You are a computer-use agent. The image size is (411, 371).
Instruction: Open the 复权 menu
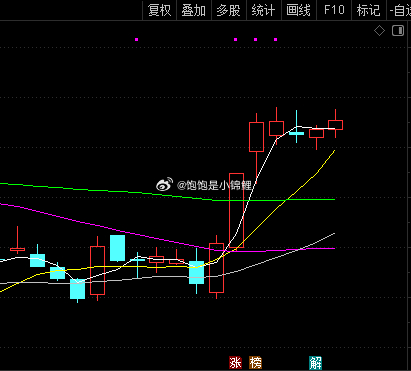coord(159,10)
